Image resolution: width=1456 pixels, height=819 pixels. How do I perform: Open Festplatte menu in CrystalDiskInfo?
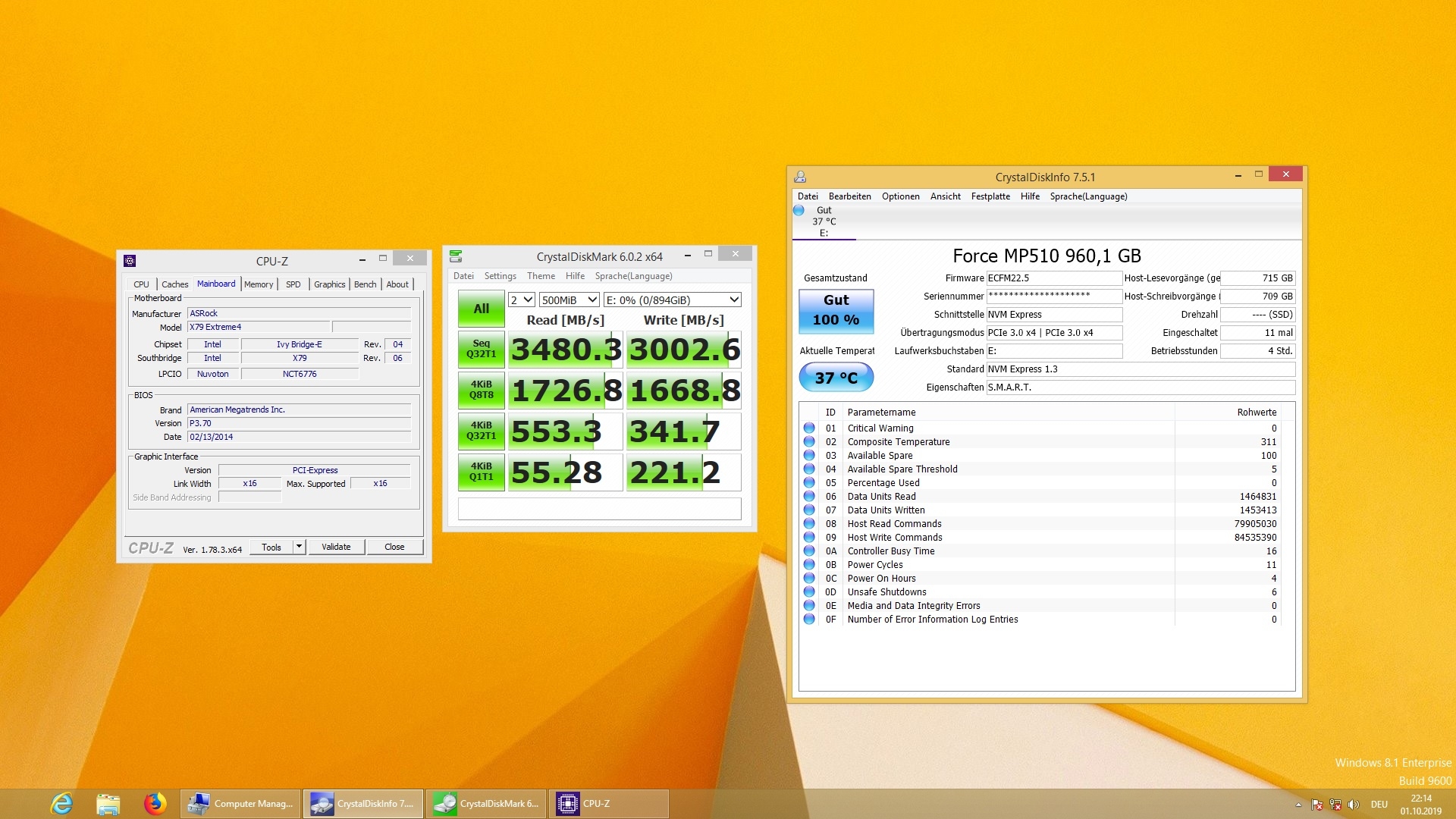pyautogui.click(x=991, y=196)
